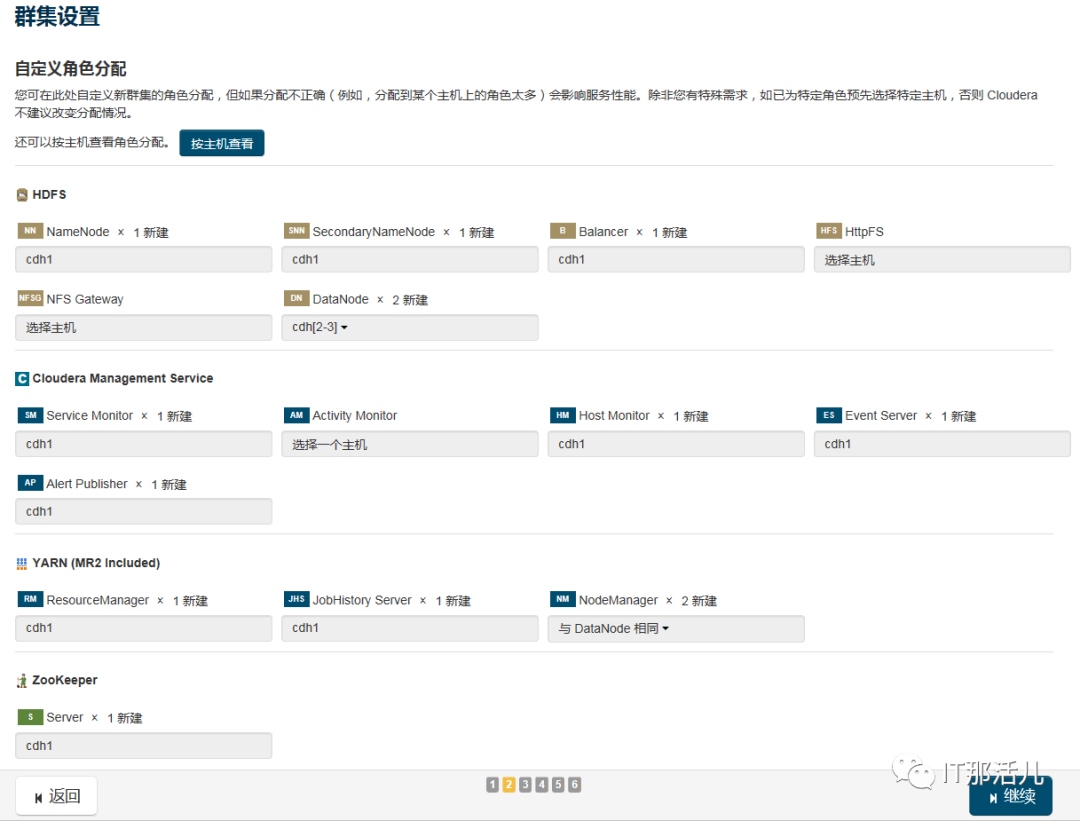The height and width of the screenshot is (821, 1080).
Task: Open the NodeManager 与 DataNode 相同 dropdown
Action: [x=676, y=628]
